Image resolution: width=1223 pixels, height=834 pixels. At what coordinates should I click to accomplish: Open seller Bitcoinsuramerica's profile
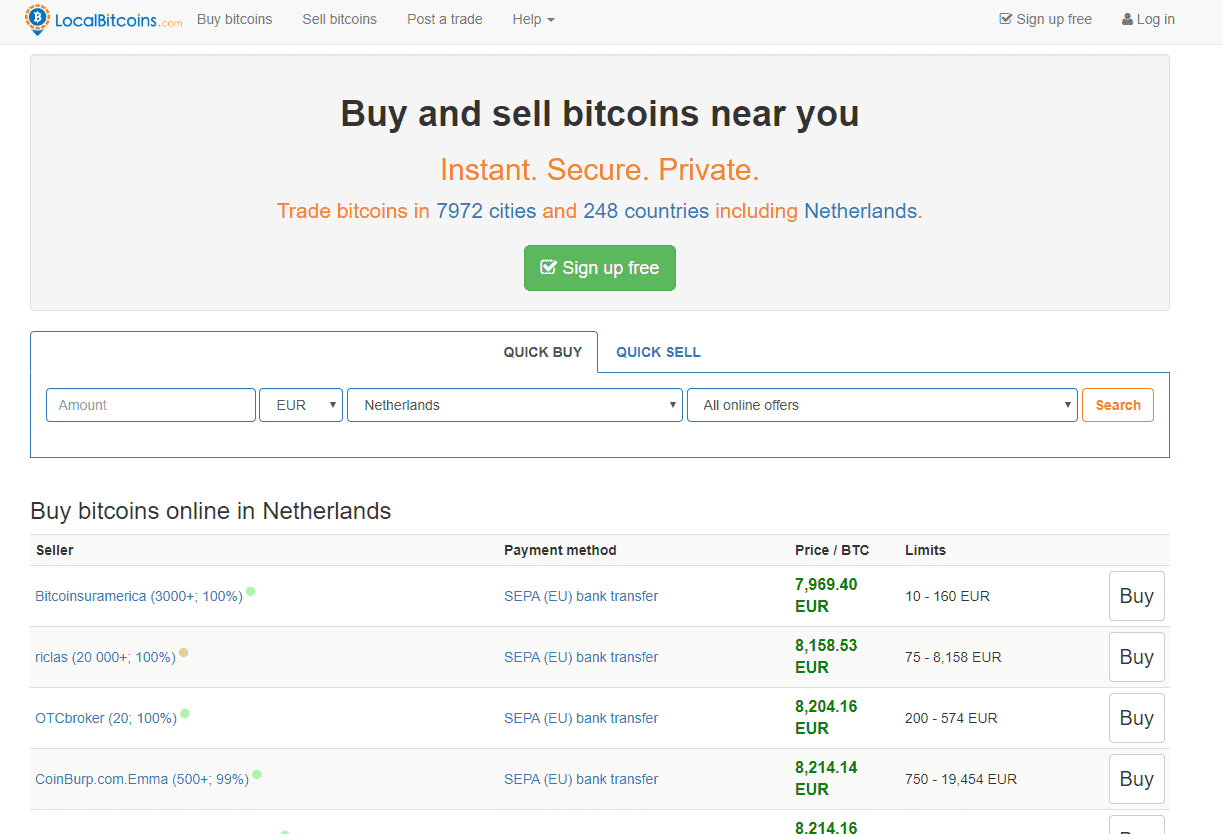(x=139, y=596)
